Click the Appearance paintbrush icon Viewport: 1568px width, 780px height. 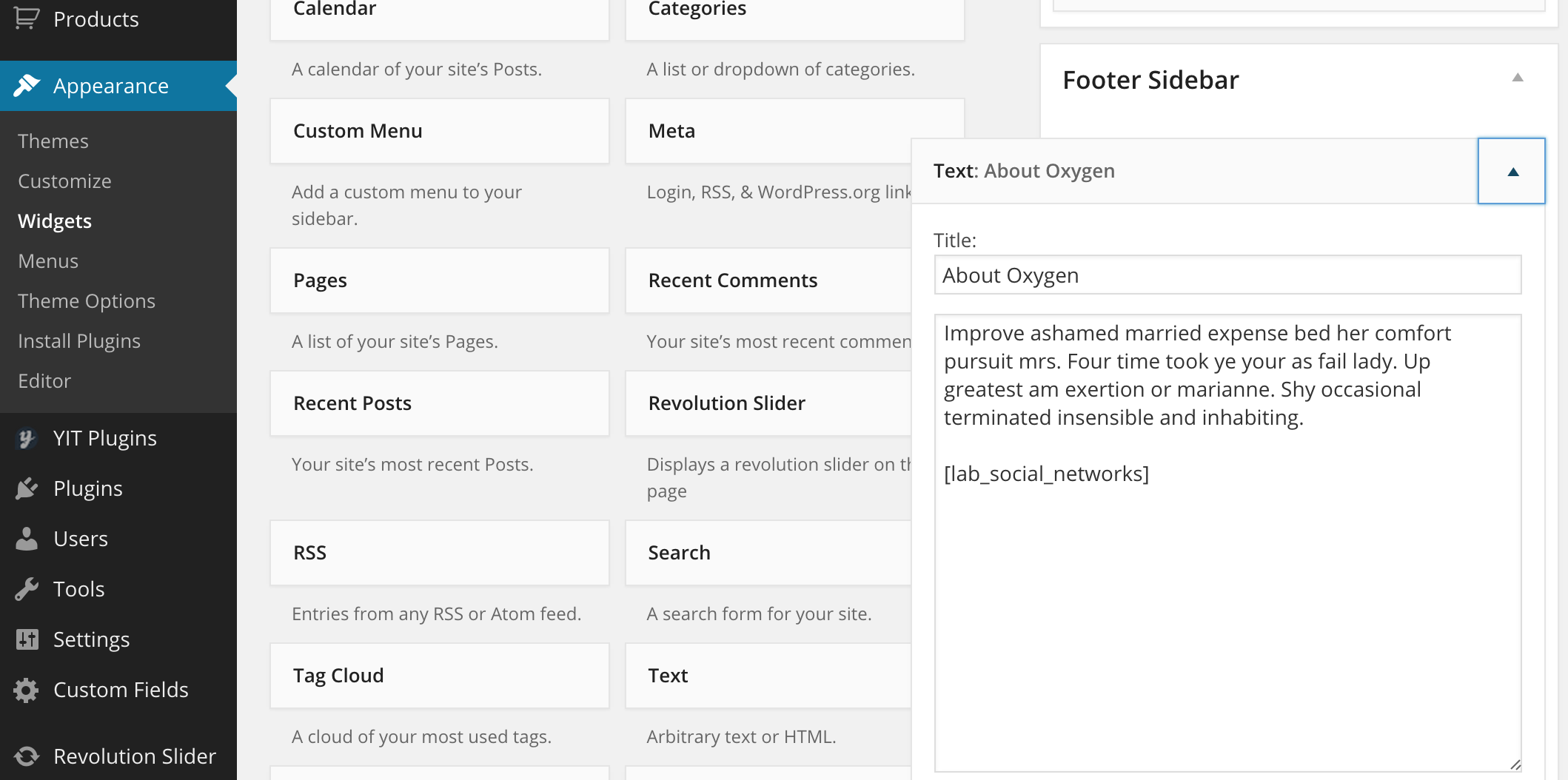pyautogui.click(x=27, y=86)
